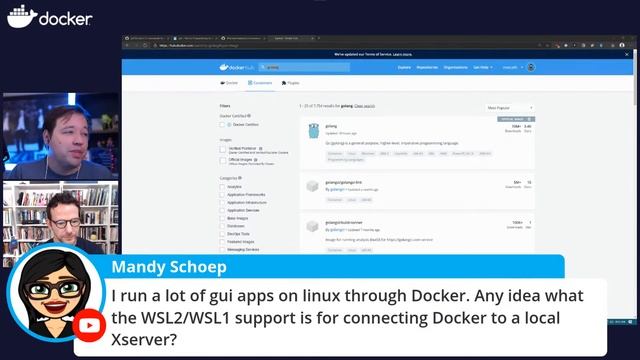Open the golangci/golangci-lint result title

point(343,182)
